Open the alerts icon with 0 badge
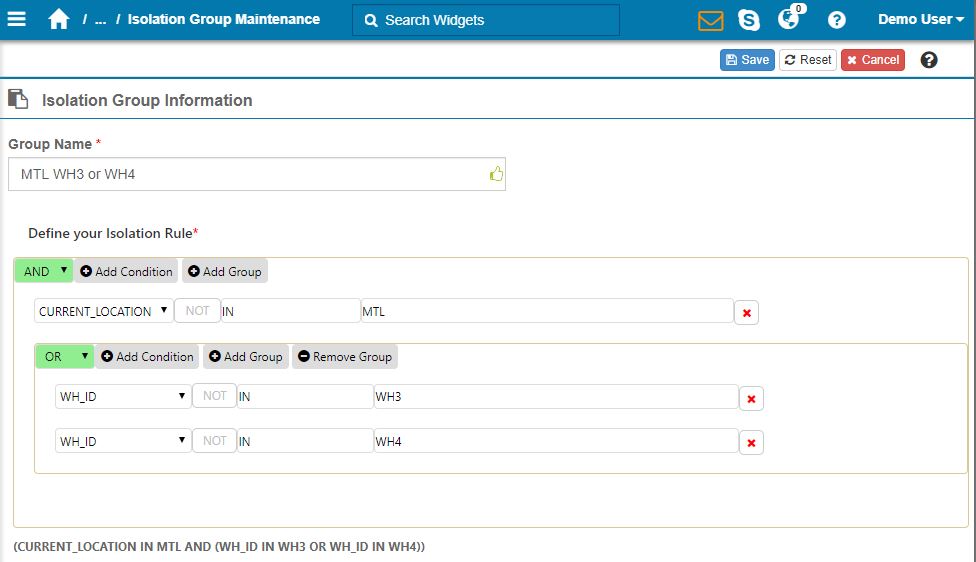Viewport: 976px width, 562px height. click(x=789, y=20)
